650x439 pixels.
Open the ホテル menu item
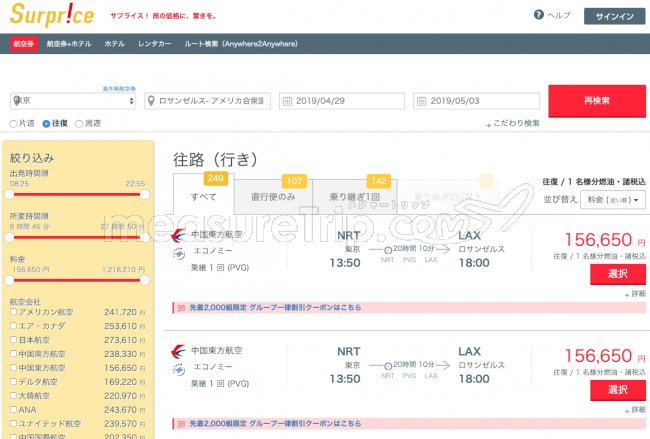(115, 44)
